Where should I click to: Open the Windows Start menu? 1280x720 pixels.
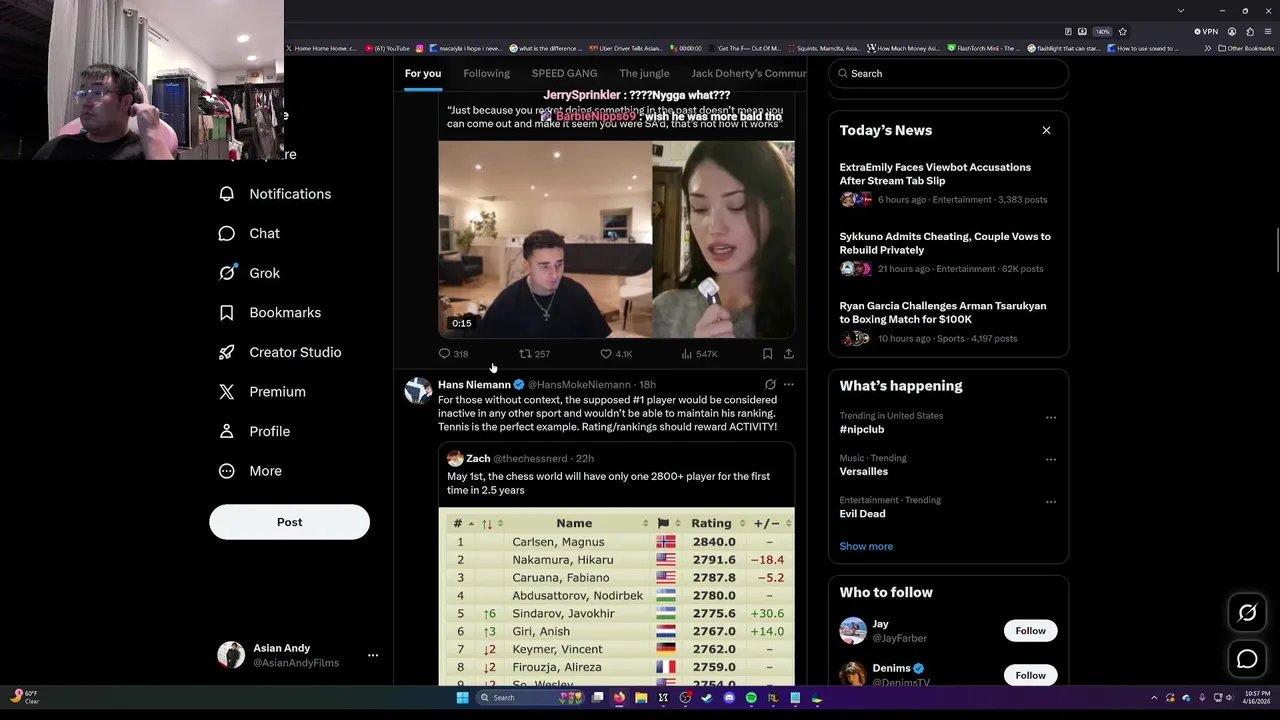click(462, 698)
